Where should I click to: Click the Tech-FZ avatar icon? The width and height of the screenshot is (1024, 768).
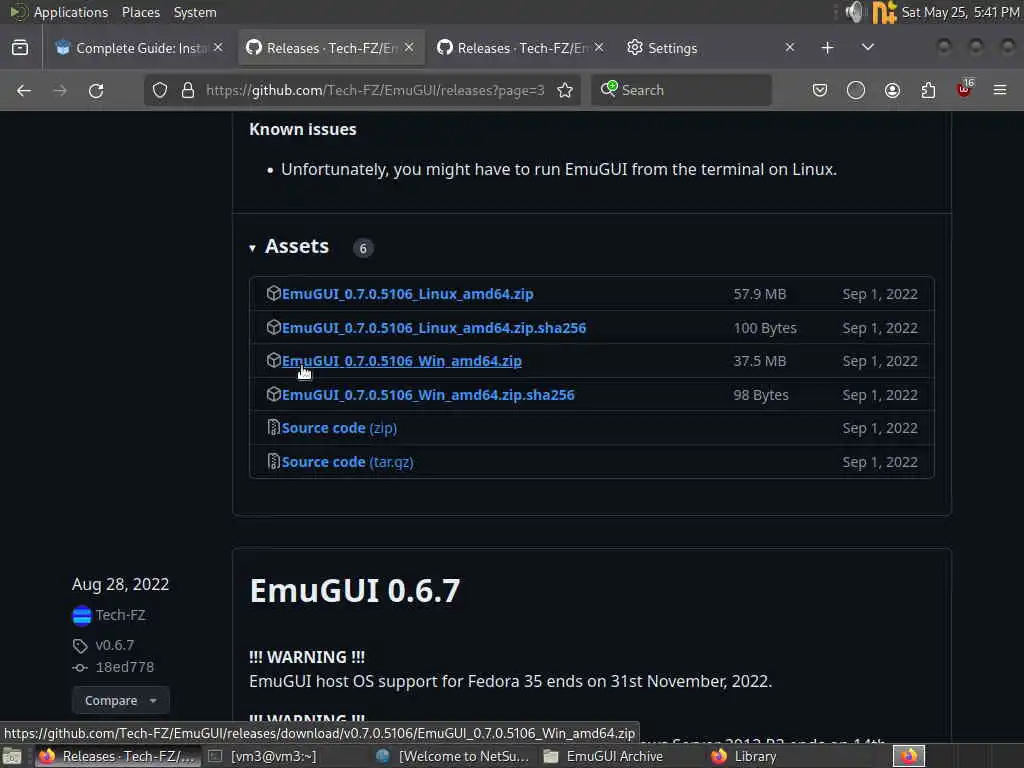click(82, 615)
